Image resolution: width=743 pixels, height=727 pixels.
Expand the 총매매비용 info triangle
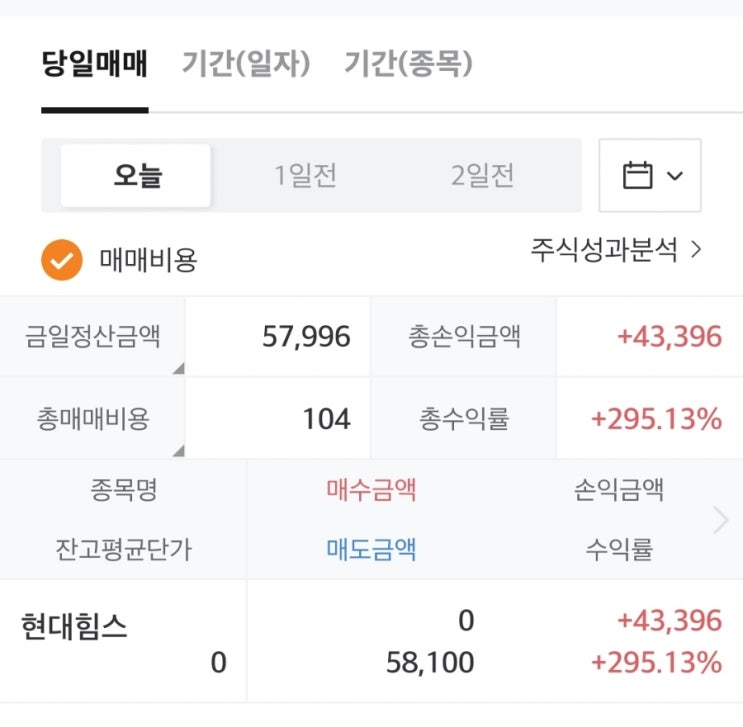point(178,451)
